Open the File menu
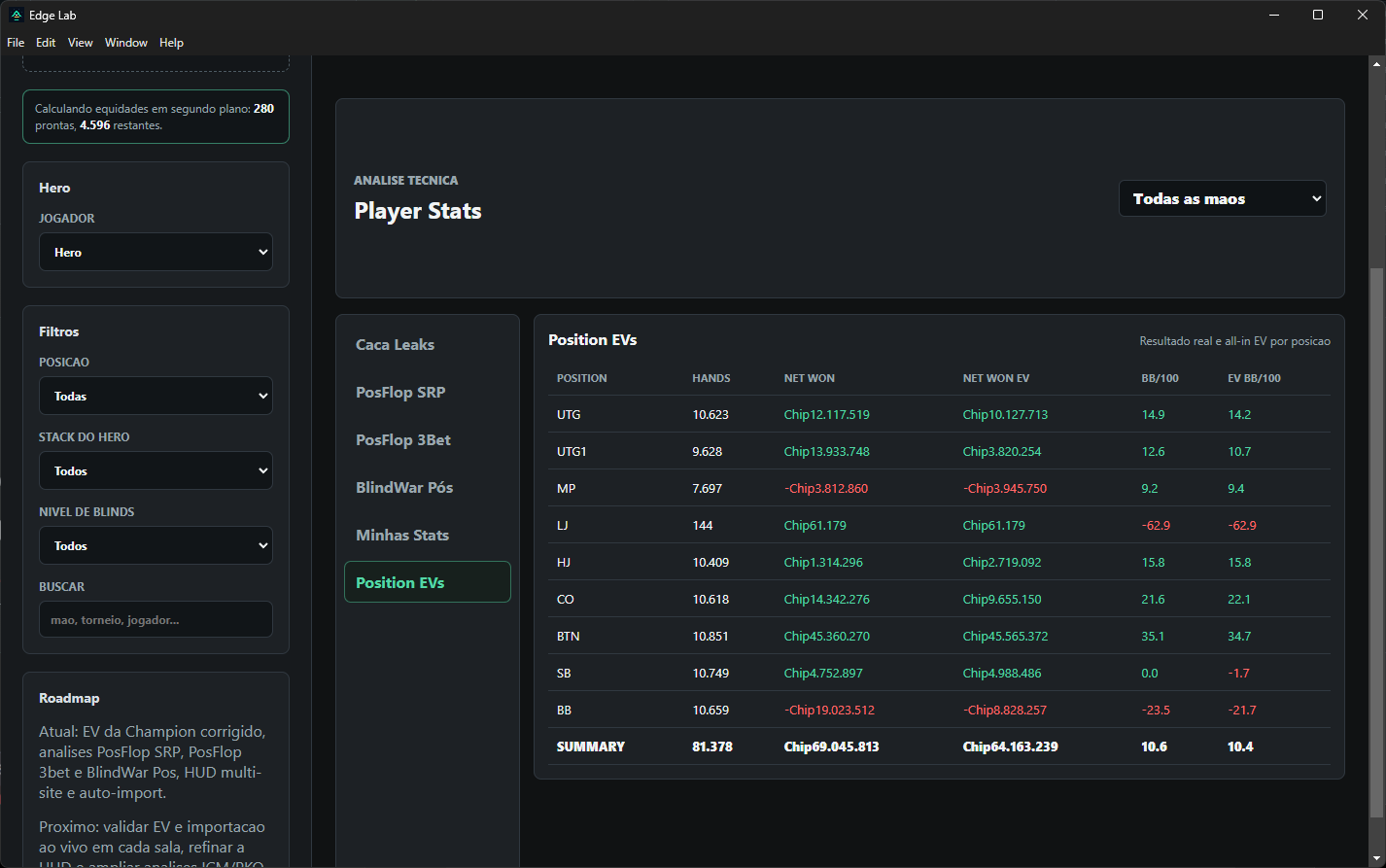This screenshot has height=868, width=1386. click(x=16, y=43)
